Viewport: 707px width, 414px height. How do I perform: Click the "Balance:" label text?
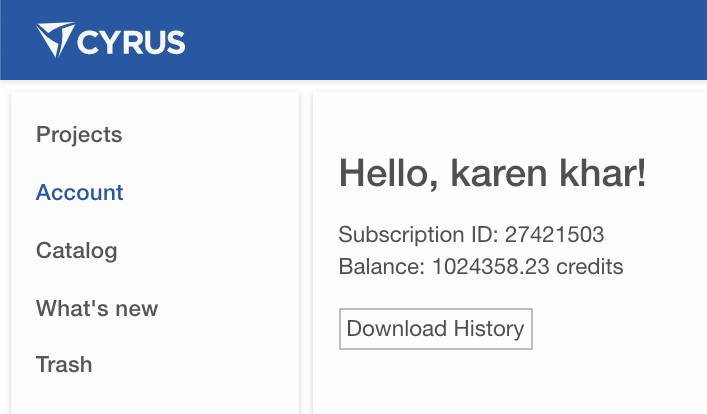point(381,267)
